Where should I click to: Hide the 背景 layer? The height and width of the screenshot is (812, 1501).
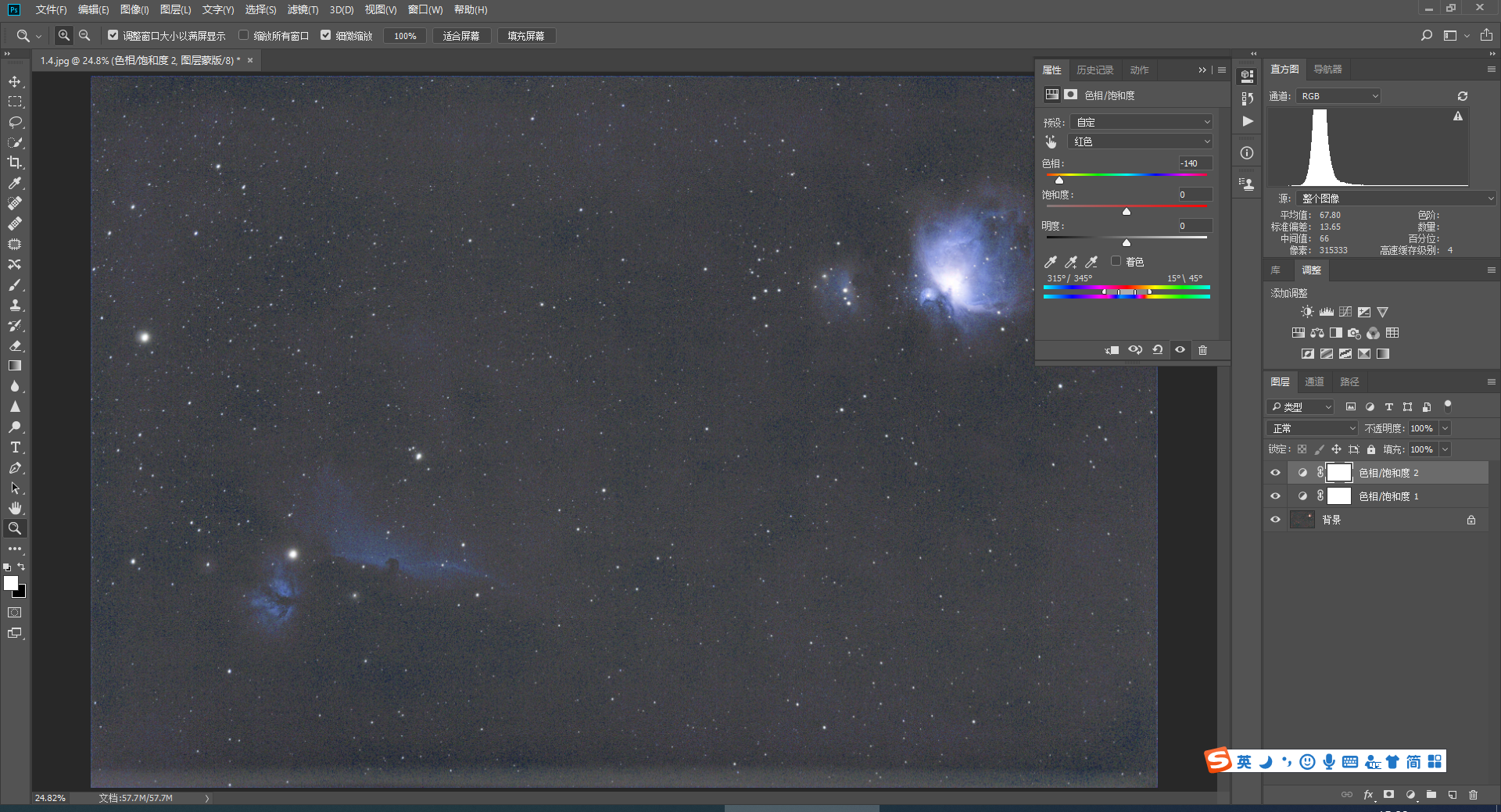click(x=1275, y=520)
